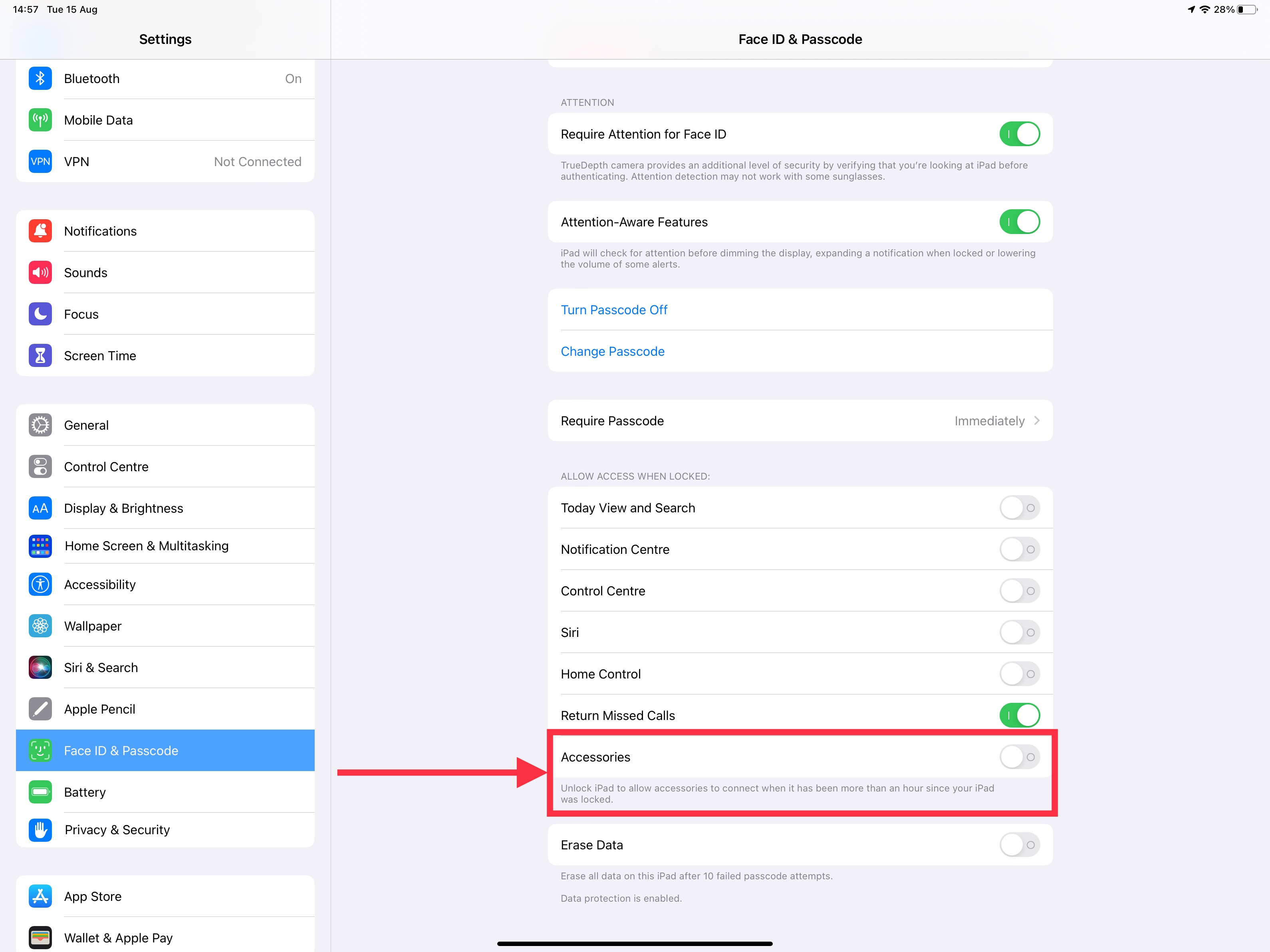The image size is (1270, 952).
Task: Tap the Wallpaper flower icon
Action: pyautogui.click(x=40, y=626)
